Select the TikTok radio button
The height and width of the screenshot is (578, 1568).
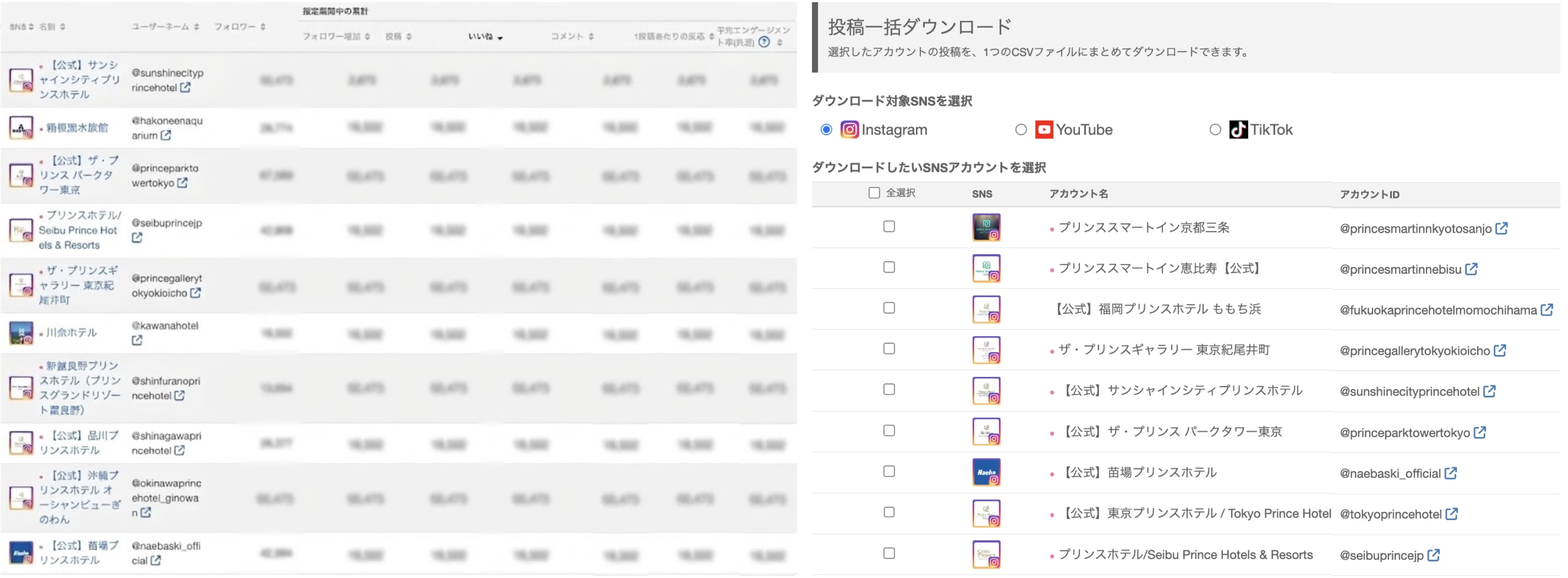point(1215,130)
